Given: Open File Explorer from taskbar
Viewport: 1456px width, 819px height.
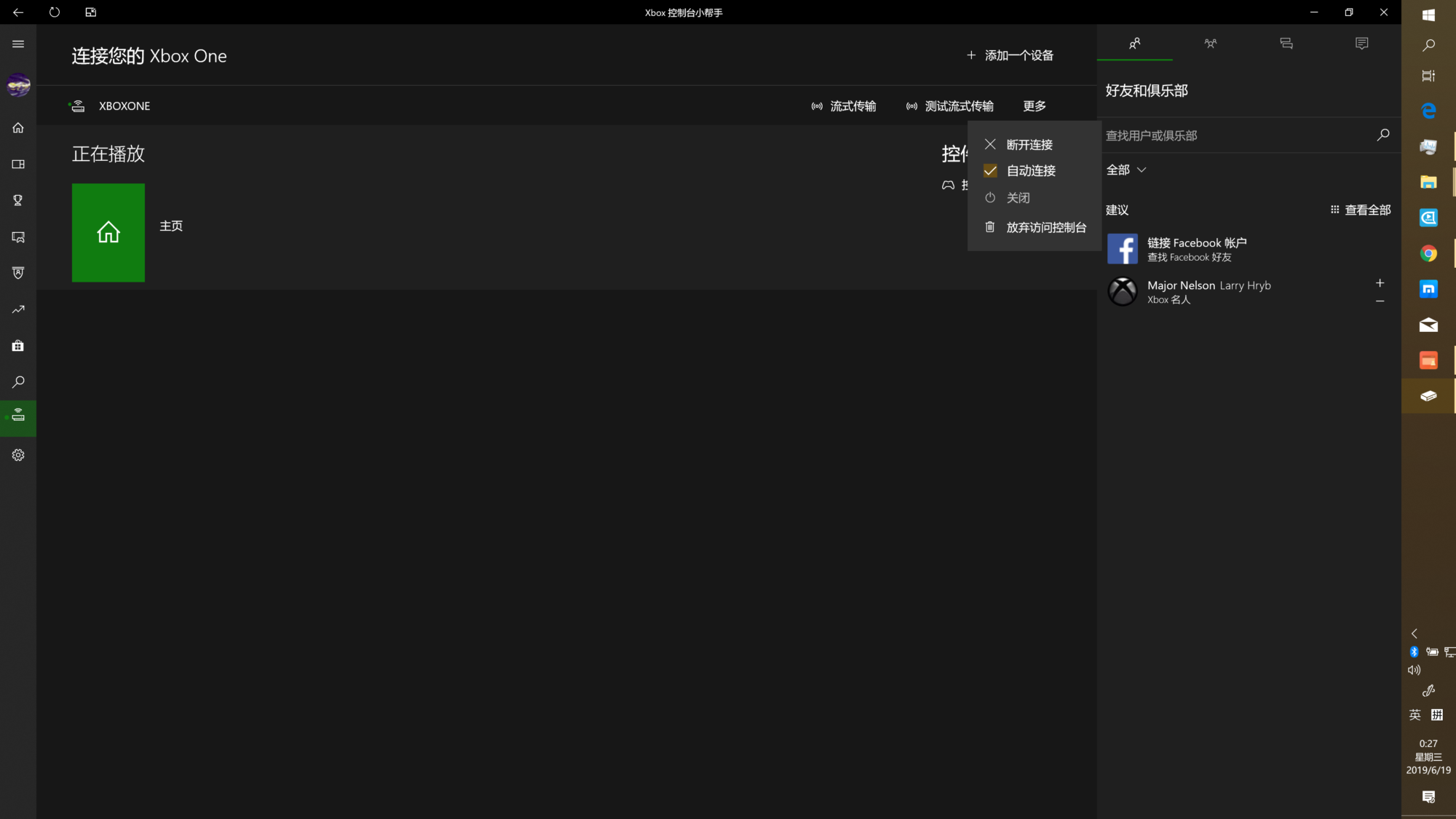Looking at the screenshot, I should 1428,182.
